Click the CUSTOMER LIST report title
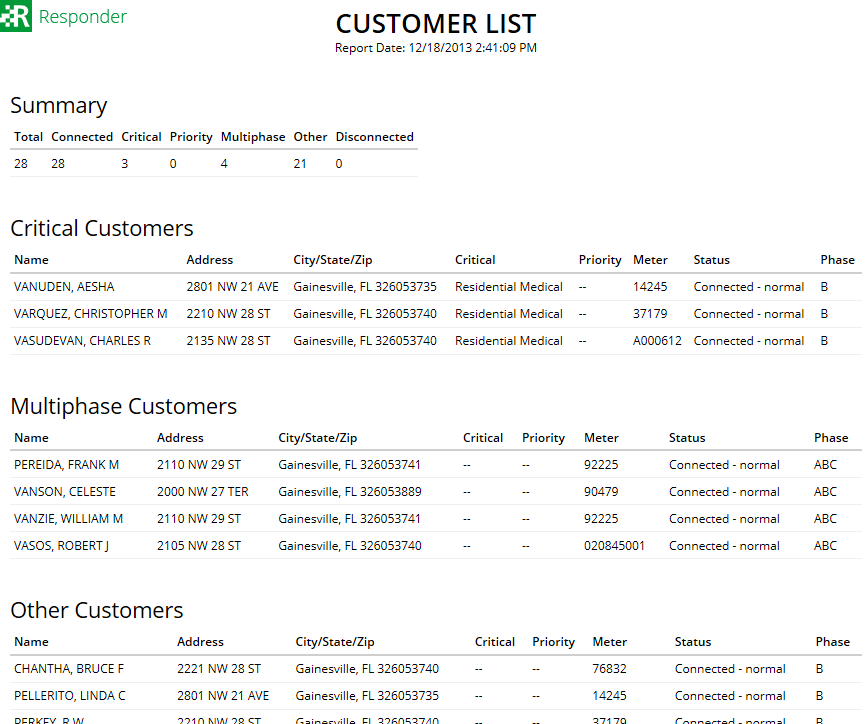 (x=435, y=24)
